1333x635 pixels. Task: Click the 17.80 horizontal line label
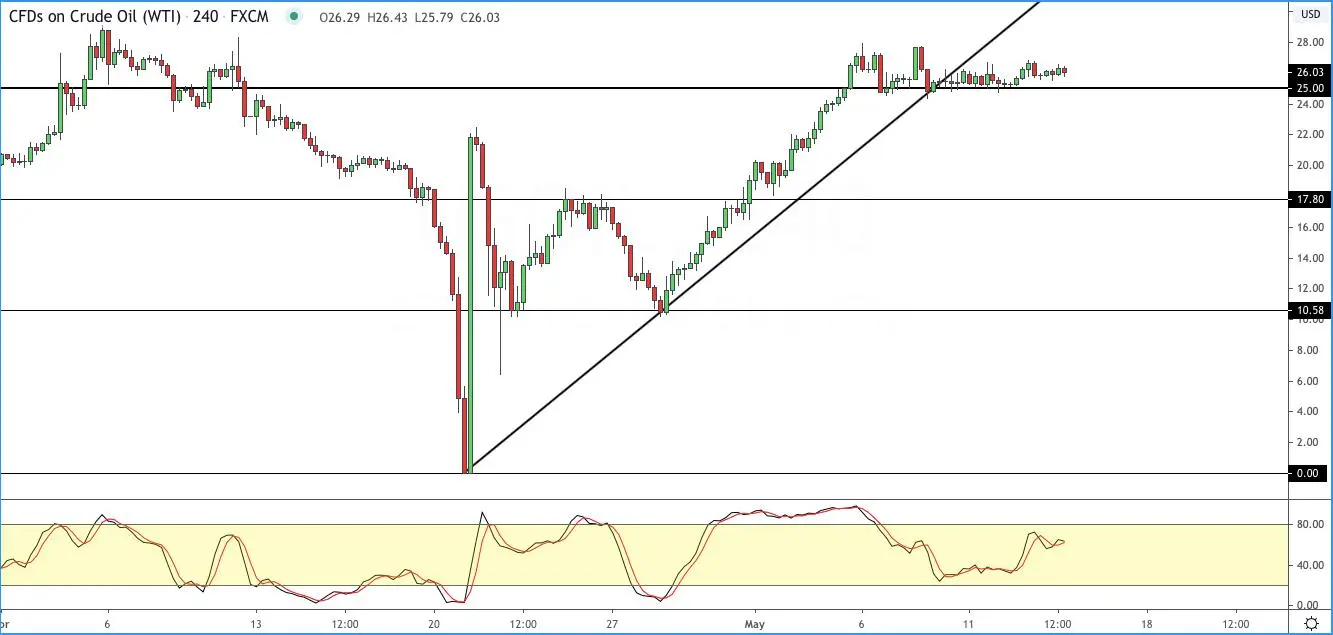pos(1310,199)
